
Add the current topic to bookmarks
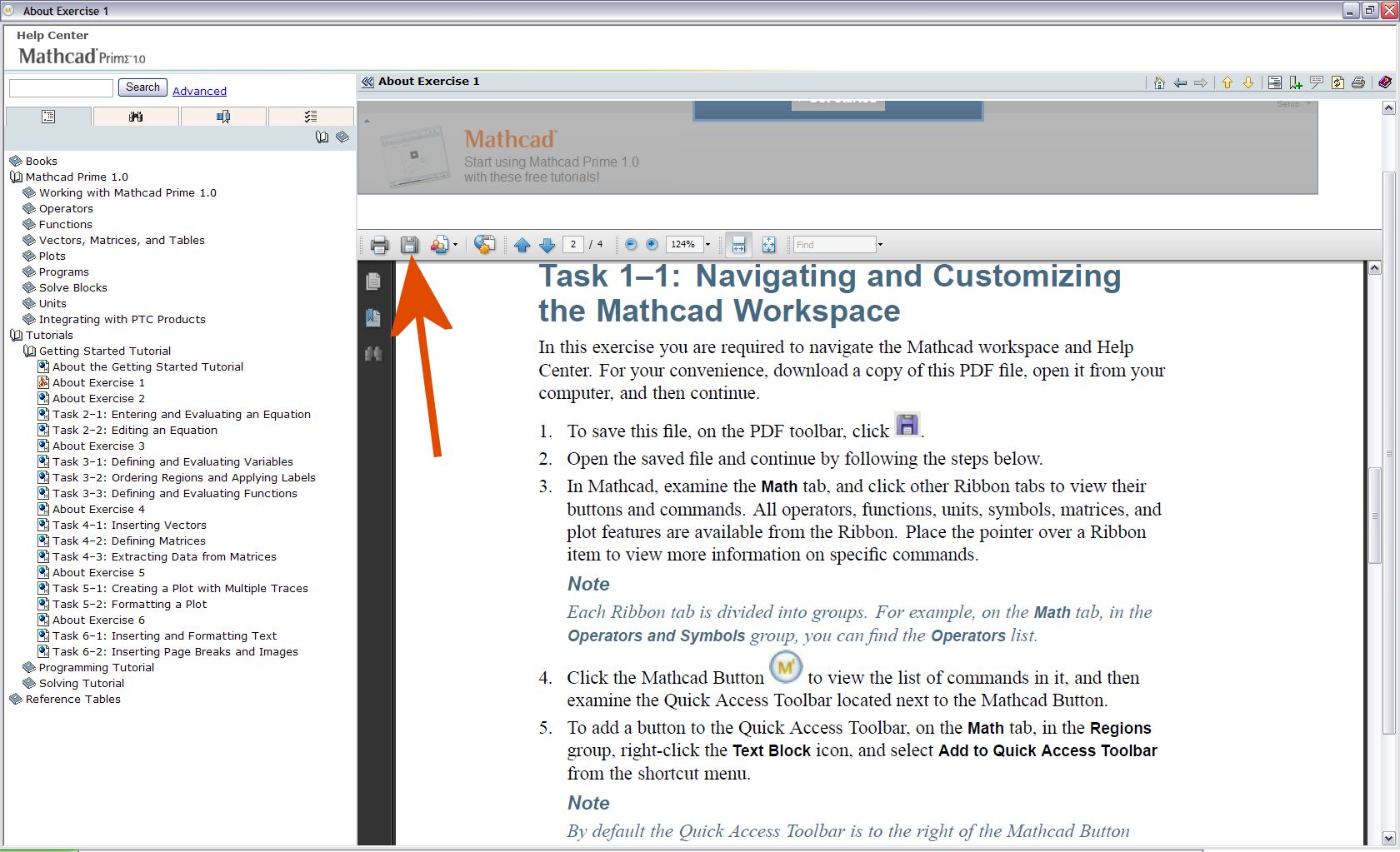pyautogui.click(x=1295, y=82)
